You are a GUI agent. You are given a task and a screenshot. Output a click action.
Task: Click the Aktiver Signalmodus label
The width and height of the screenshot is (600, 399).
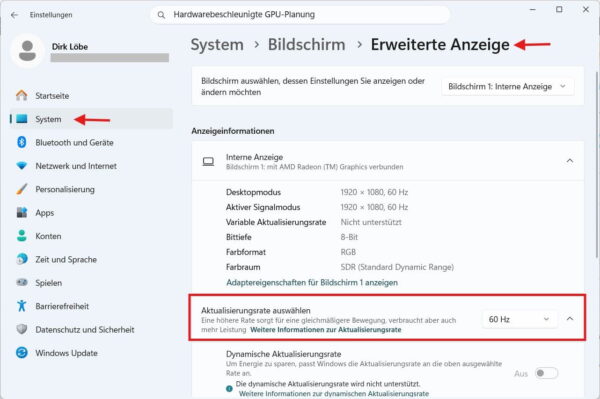263,207
